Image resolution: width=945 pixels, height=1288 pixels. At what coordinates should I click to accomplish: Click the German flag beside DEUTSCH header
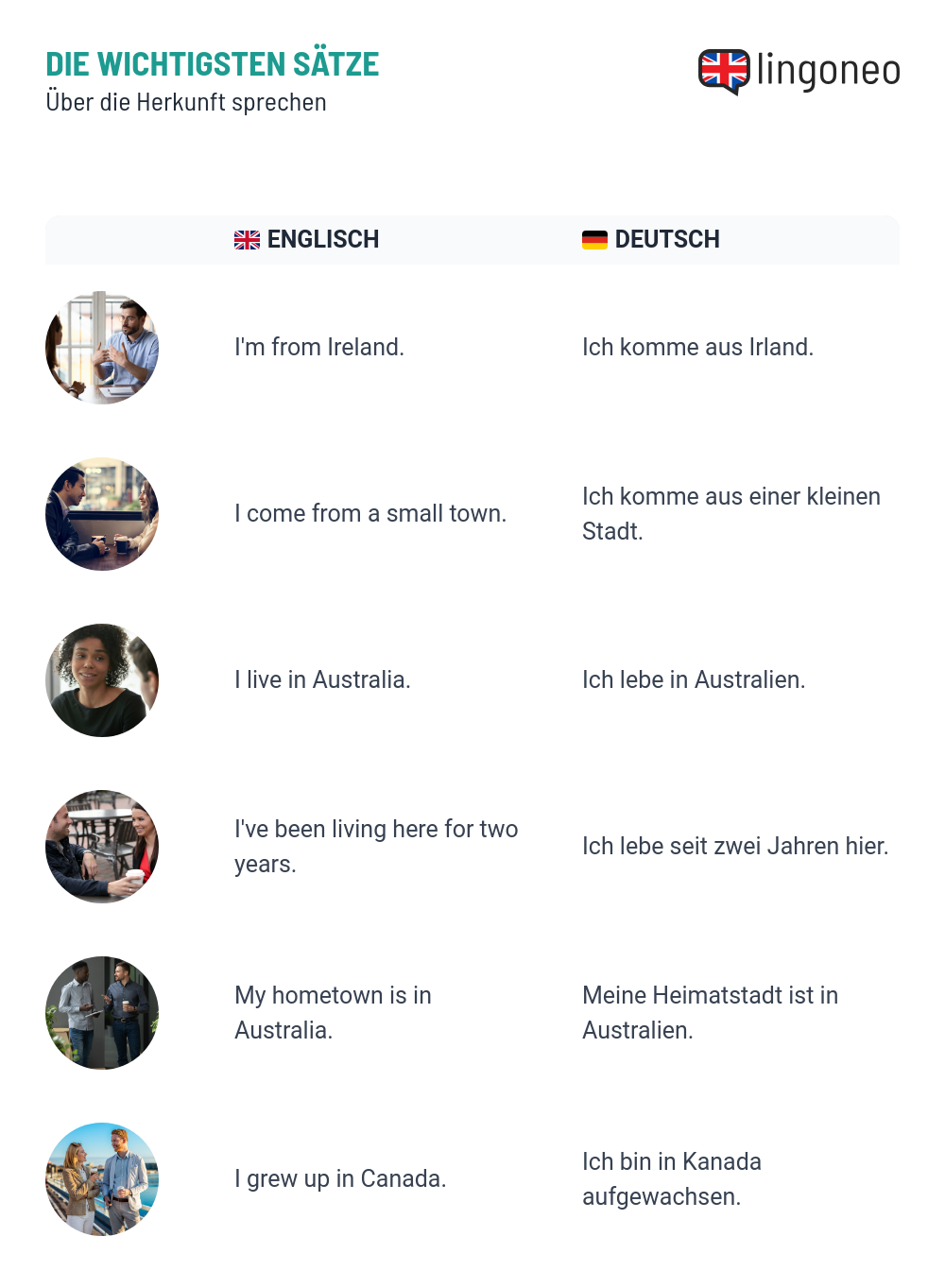[594, 240]
